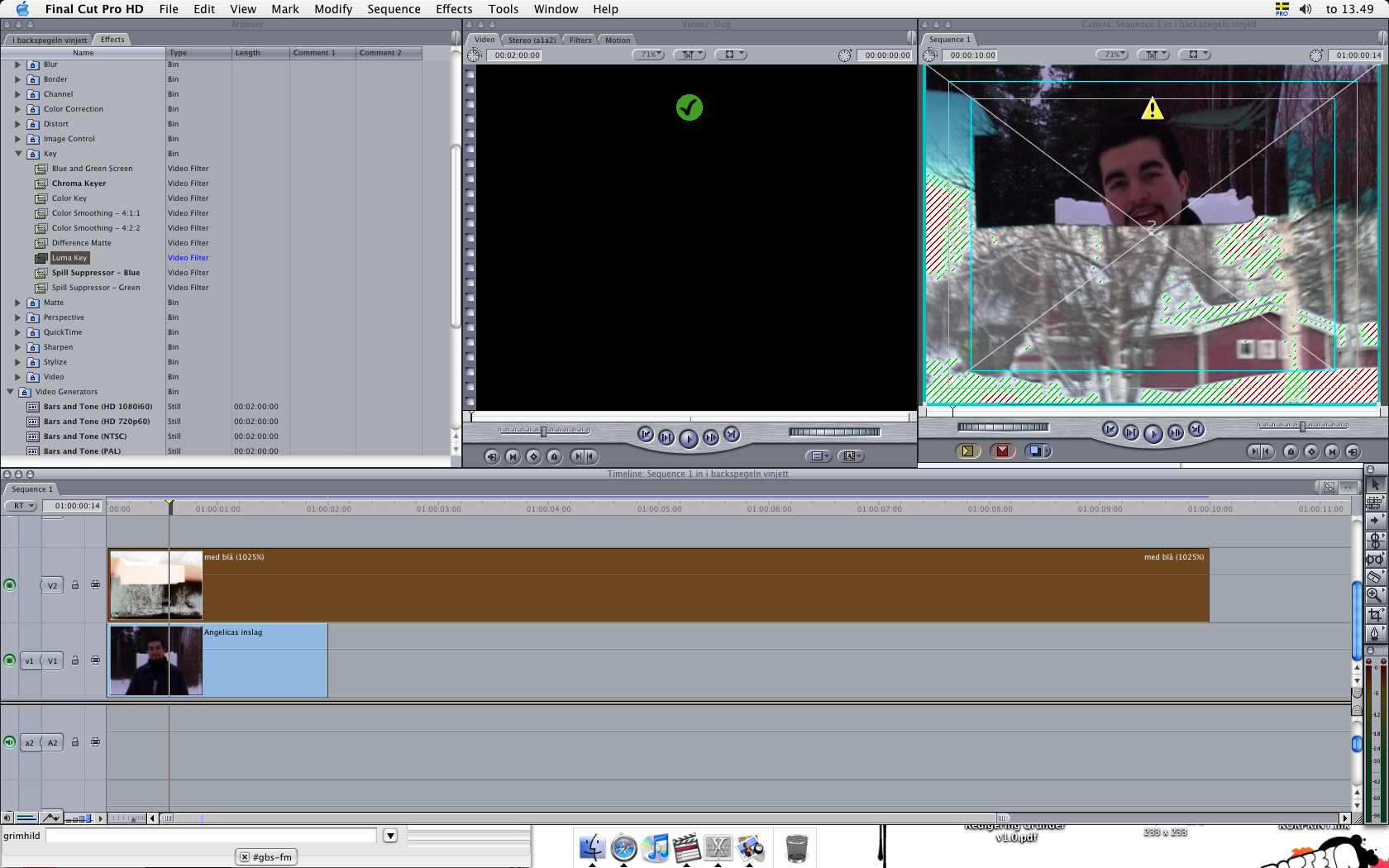Expand the Color Correction bin

(18, 109)
